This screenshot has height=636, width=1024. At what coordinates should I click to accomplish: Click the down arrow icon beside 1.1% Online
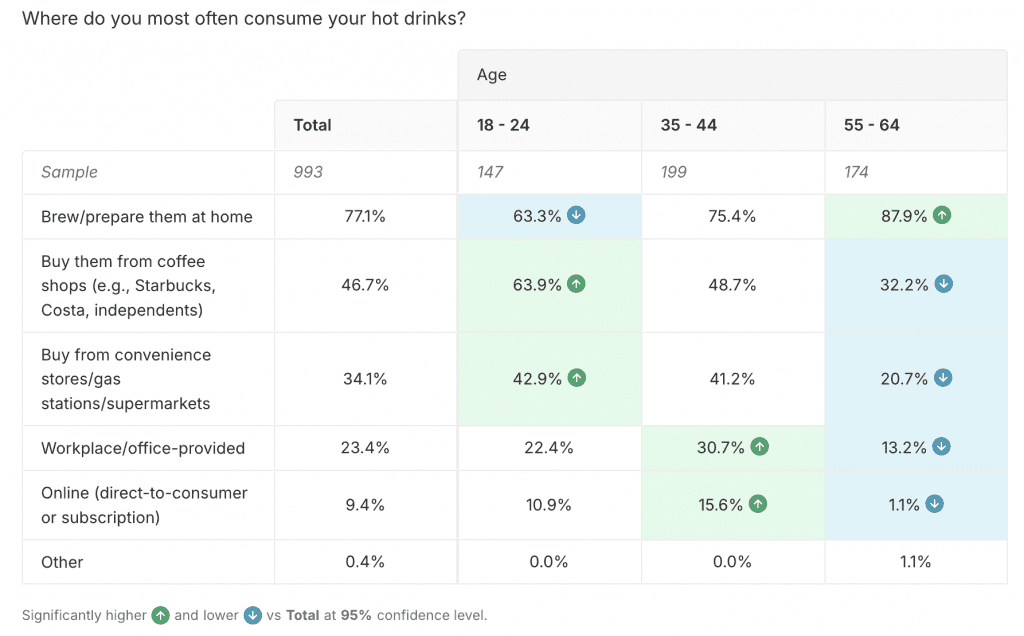click(934, 504)
